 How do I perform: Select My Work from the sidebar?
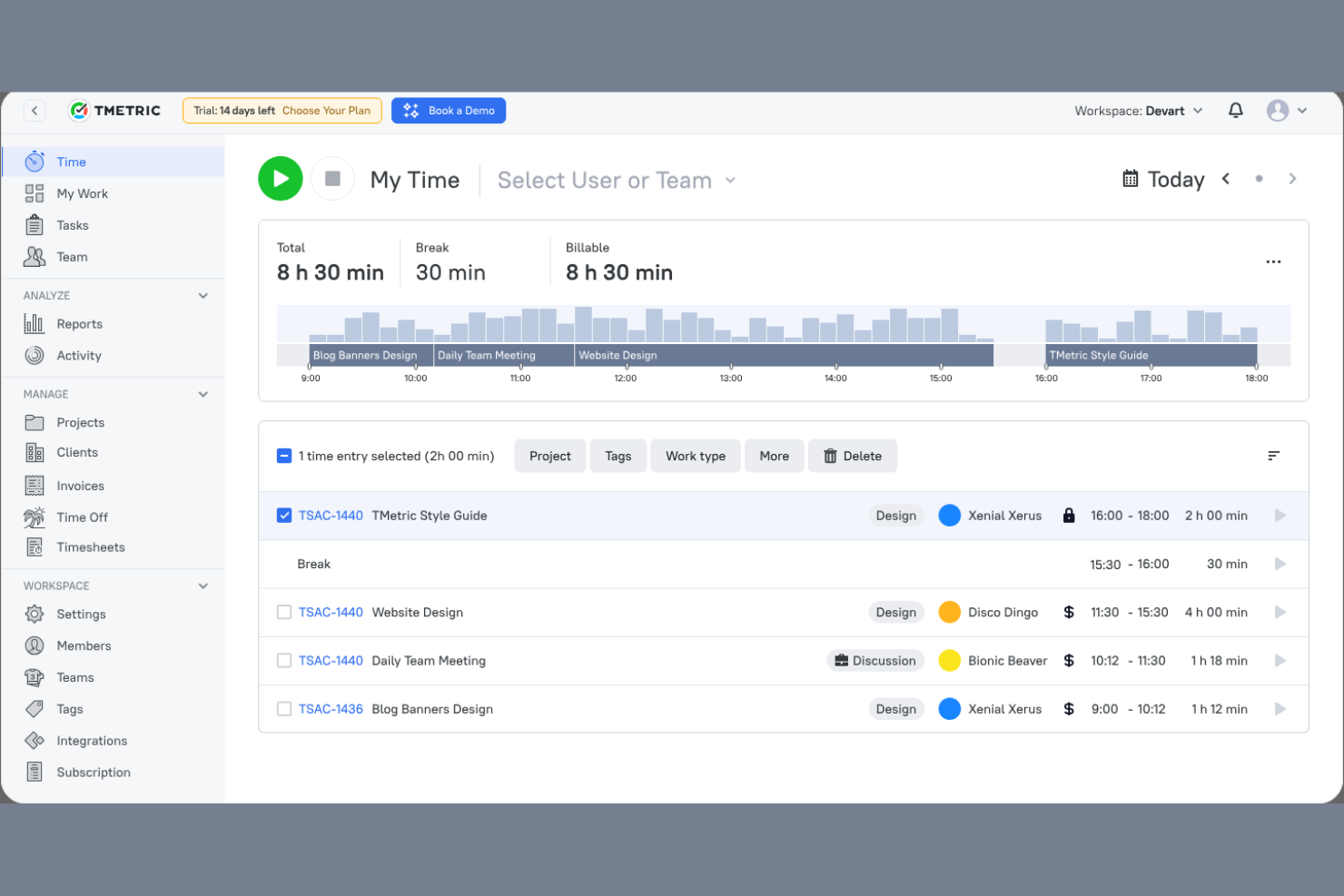click(x=82, y=192)
